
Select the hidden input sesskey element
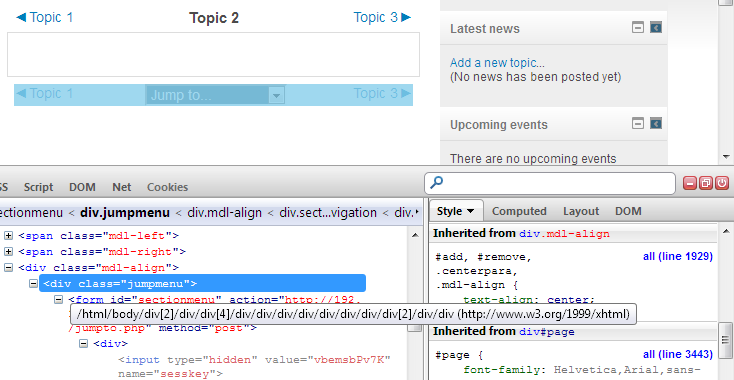coord(254,366)
